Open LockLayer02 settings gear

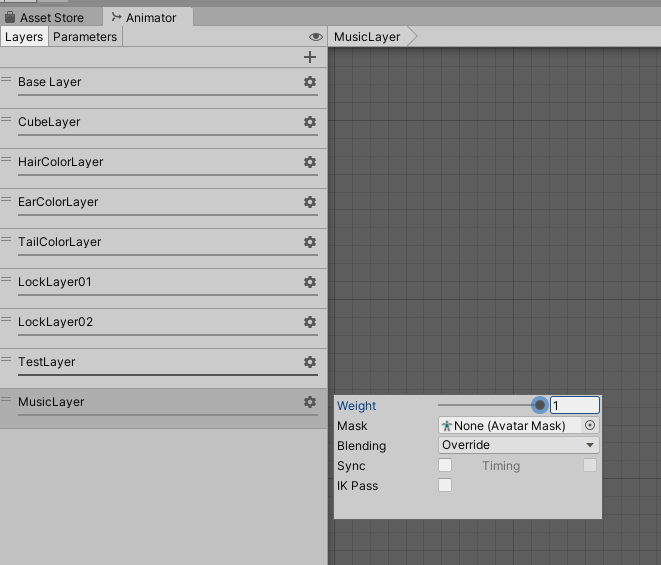pos(310,322)
